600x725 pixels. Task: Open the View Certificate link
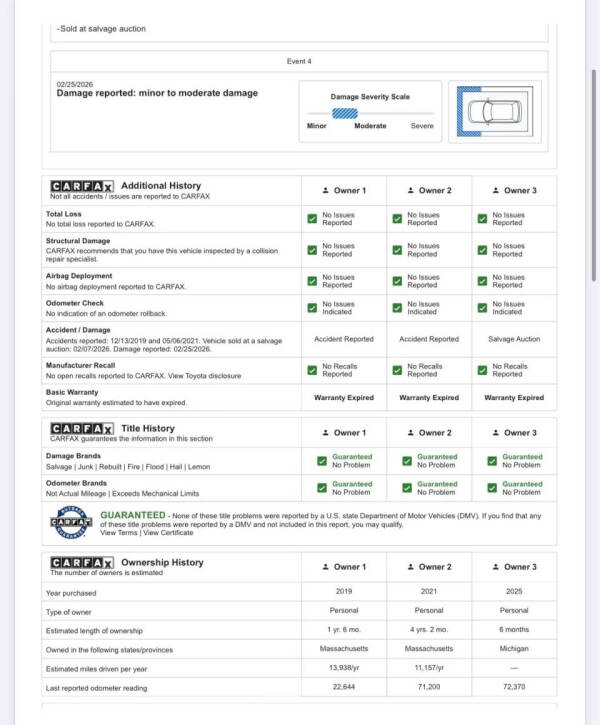pyautogui.click(x=168, y=533)
